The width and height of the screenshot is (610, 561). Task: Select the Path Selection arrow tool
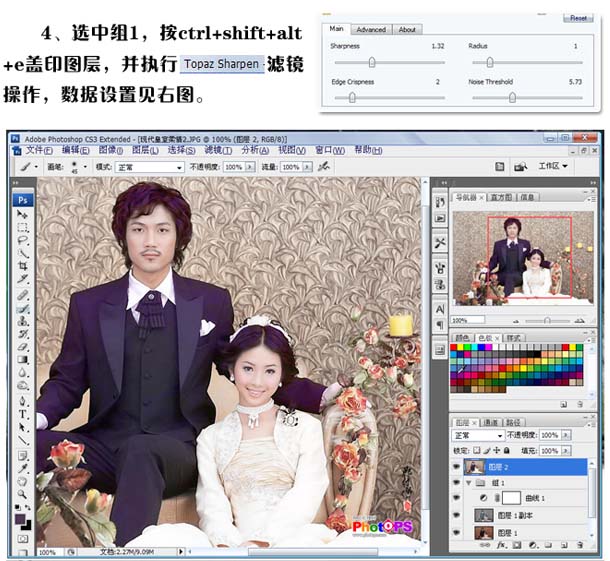click(x=22, y=428)
